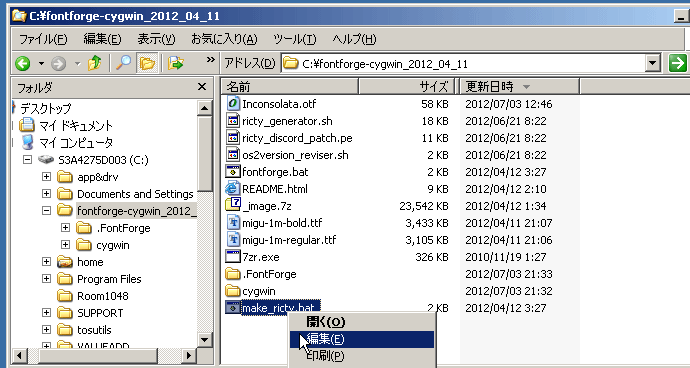Click the green Go arrow button
Image resolution: width=690 pixels, height=368 pixels.
[x=677, y=63]
